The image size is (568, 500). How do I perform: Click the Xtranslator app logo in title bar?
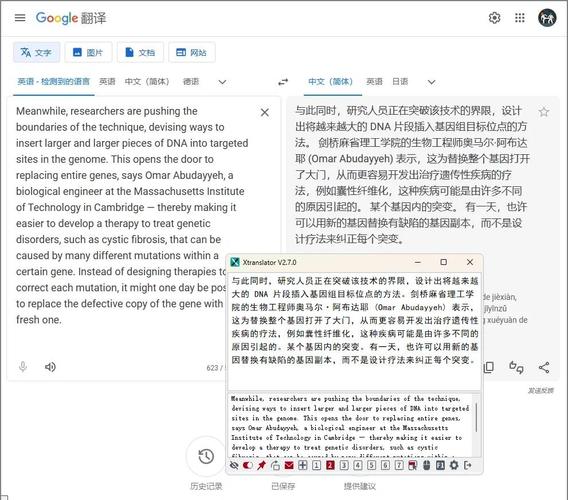click(235, 262)
